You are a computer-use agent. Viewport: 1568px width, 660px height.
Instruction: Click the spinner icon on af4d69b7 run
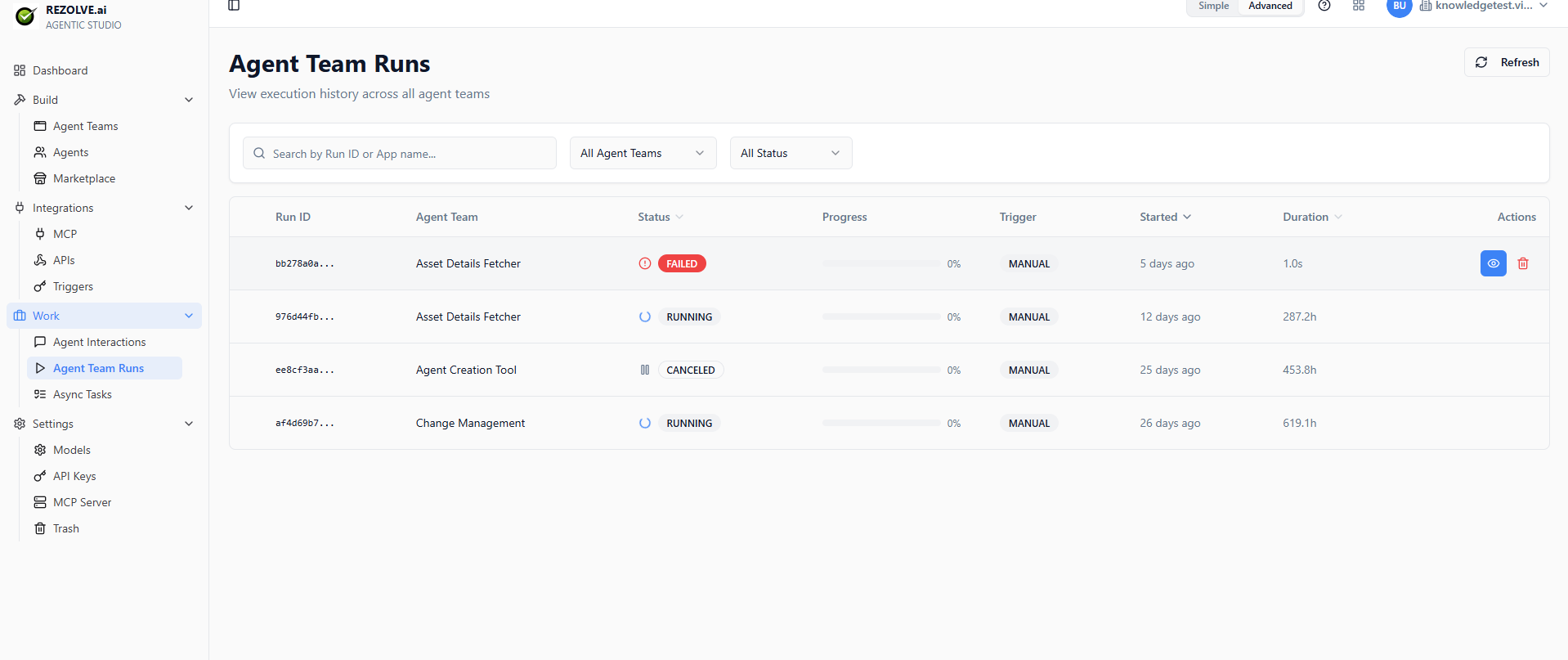point(645,423)
